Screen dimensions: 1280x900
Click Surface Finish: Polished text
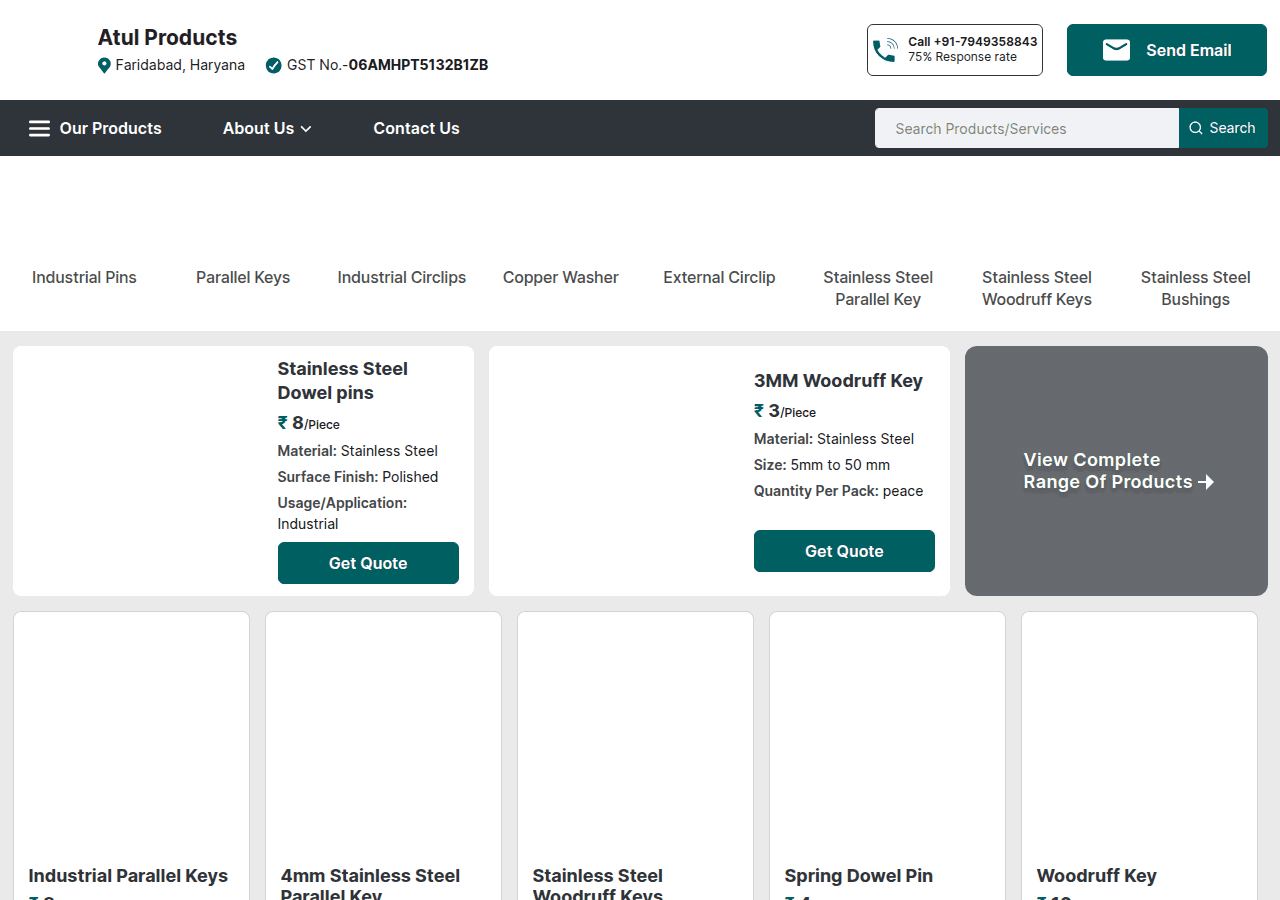[x=358, y=477]
